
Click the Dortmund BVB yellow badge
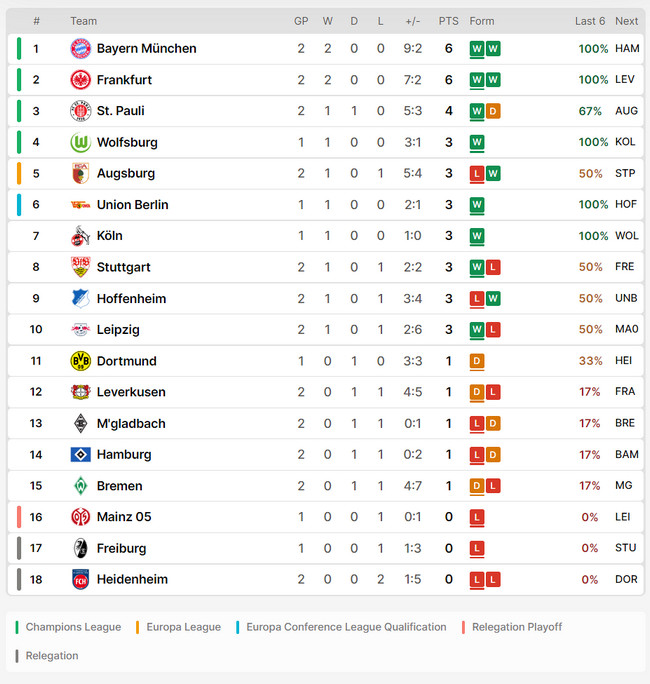(81, 361)
